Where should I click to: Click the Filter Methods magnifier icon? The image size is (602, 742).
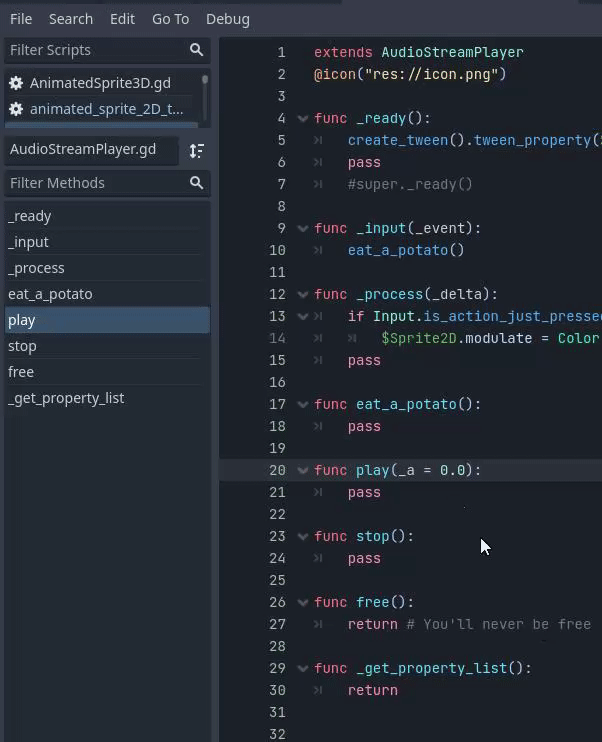196,183
